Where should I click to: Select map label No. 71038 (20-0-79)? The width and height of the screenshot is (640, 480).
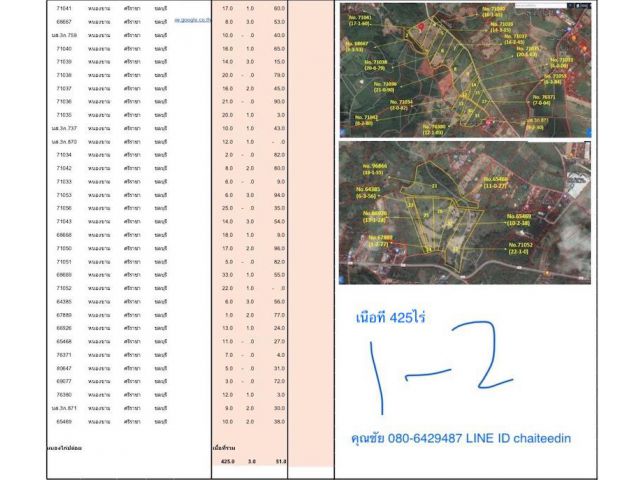[x=376, y=65]
